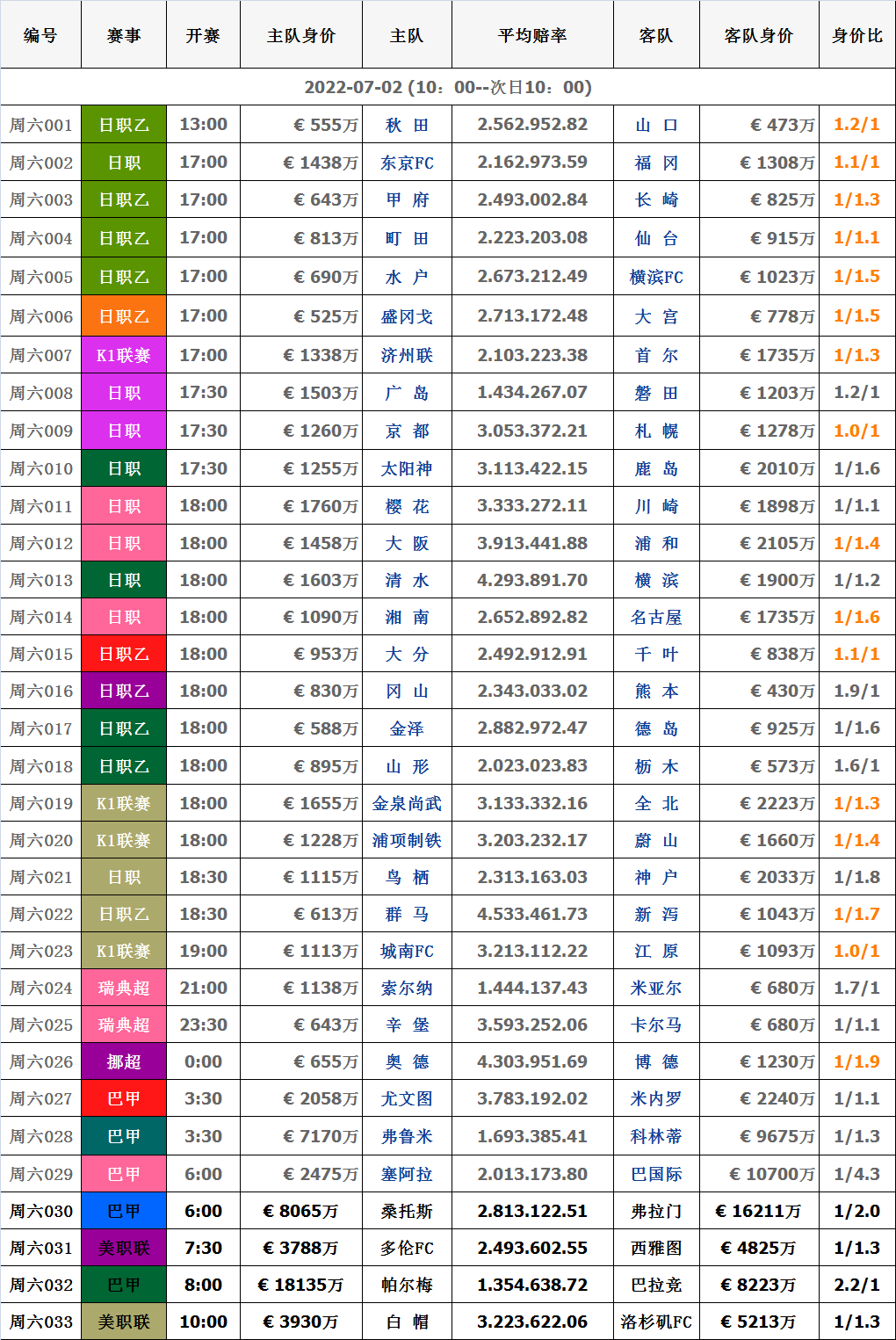Click the 编号 column header
Viewport: 896px width, 1340px height.
coord(40,35)
